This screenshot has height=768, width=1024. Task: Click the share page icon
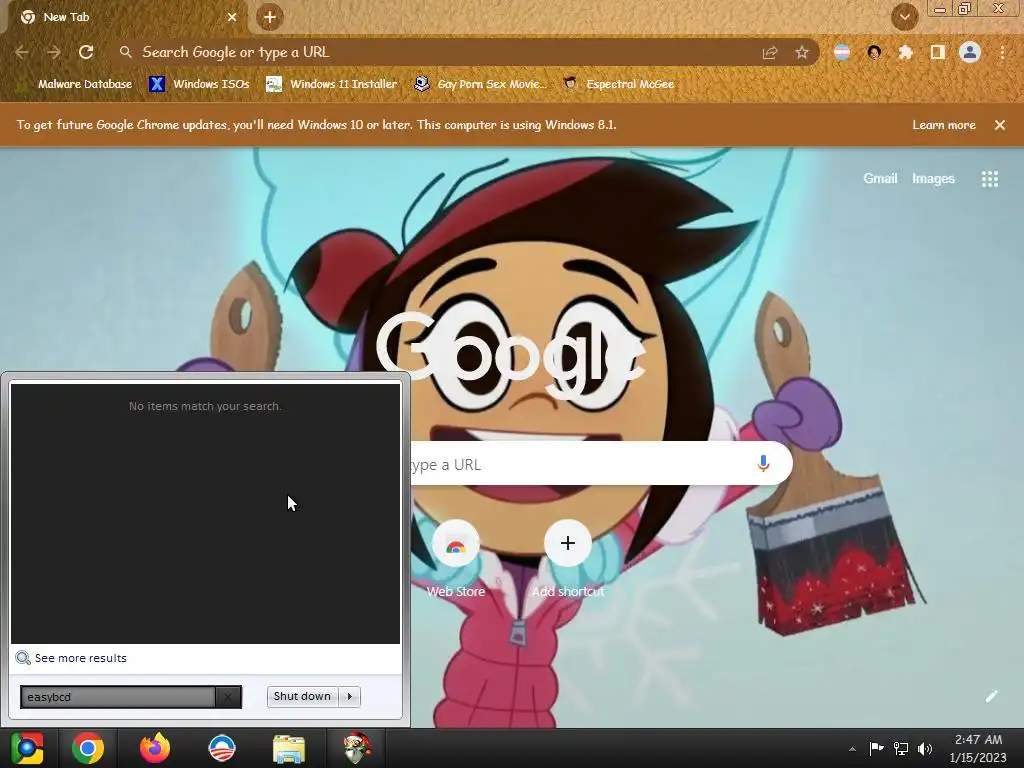tap(770, 52)
